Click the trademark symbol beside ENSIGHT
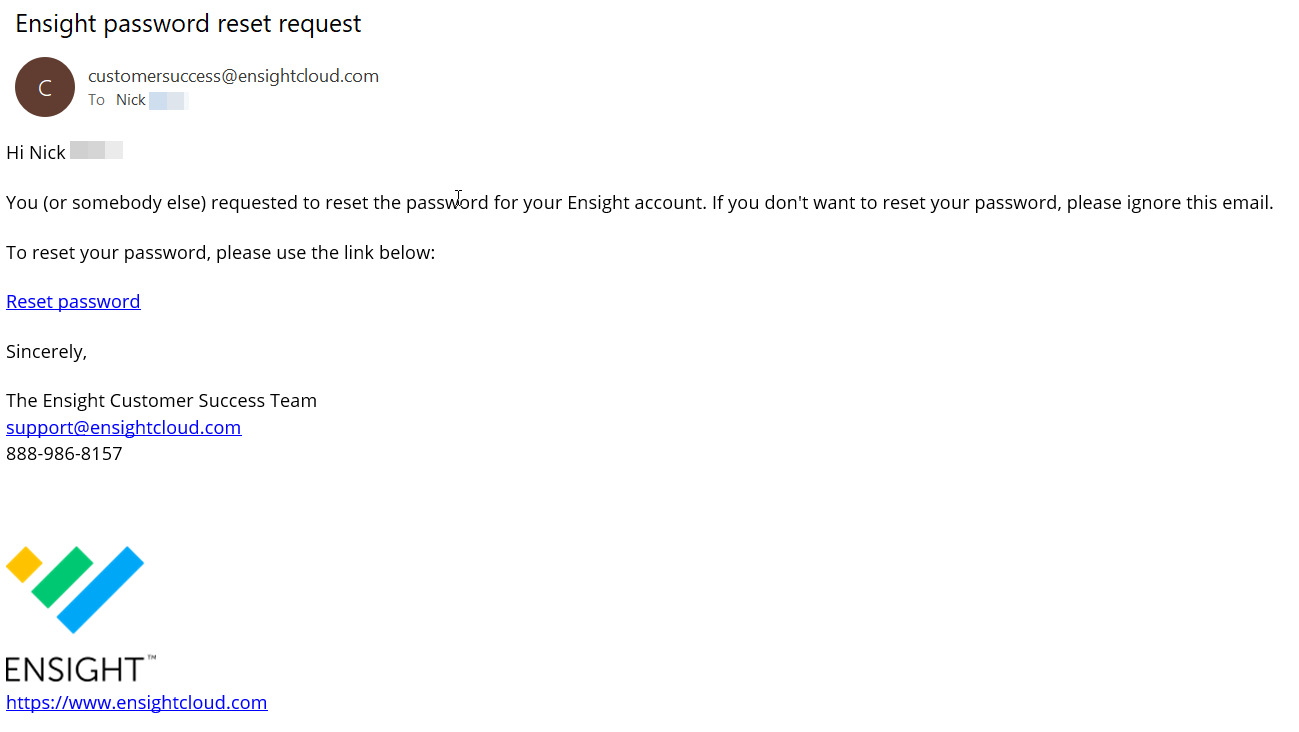The height and width of the screenshot is (732, 1299). coord(152,658)
